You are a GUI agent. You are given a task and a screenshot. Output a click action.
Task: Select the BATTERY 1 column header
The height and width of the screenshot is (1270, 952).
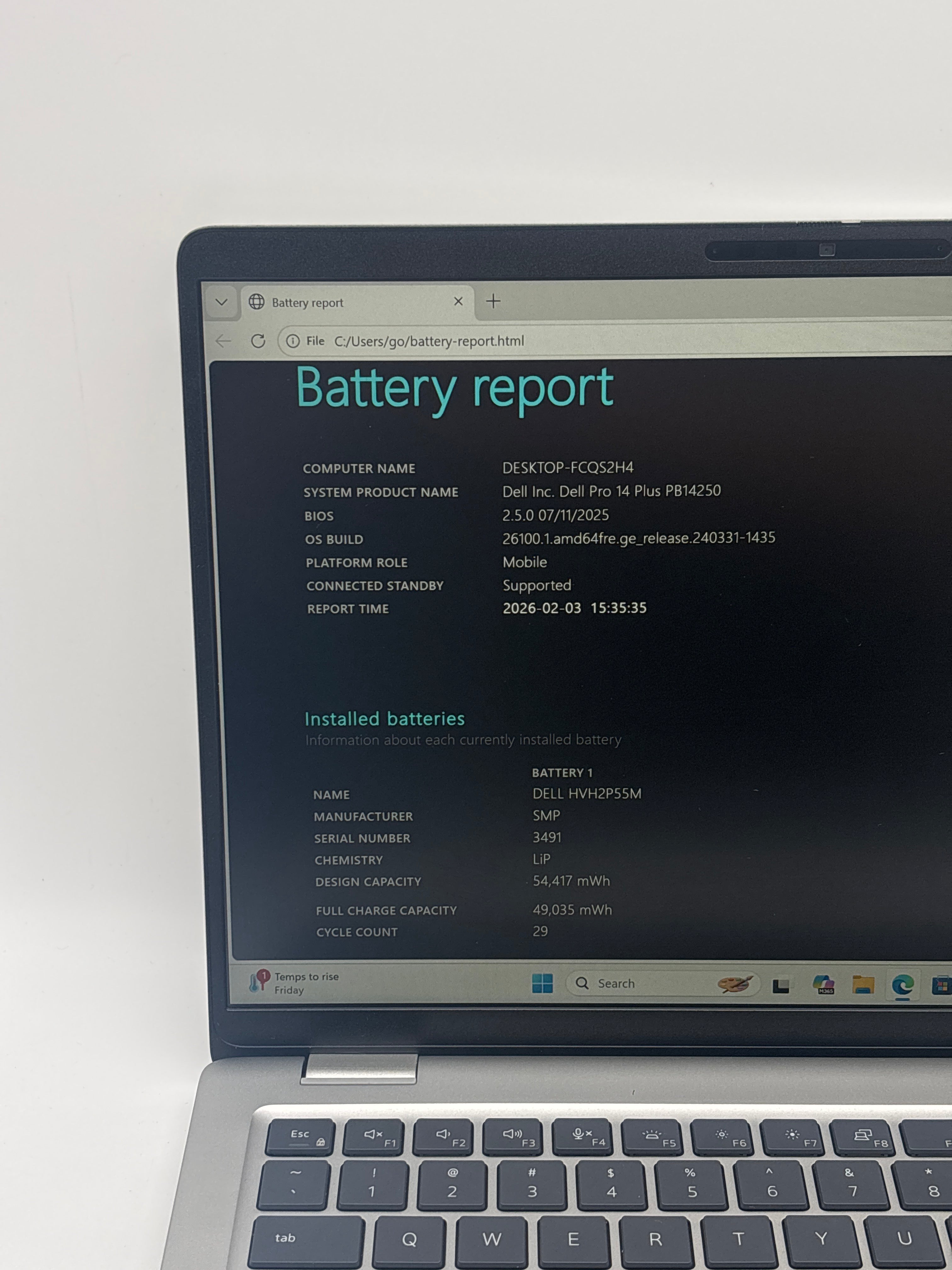(x=562, y=772)
